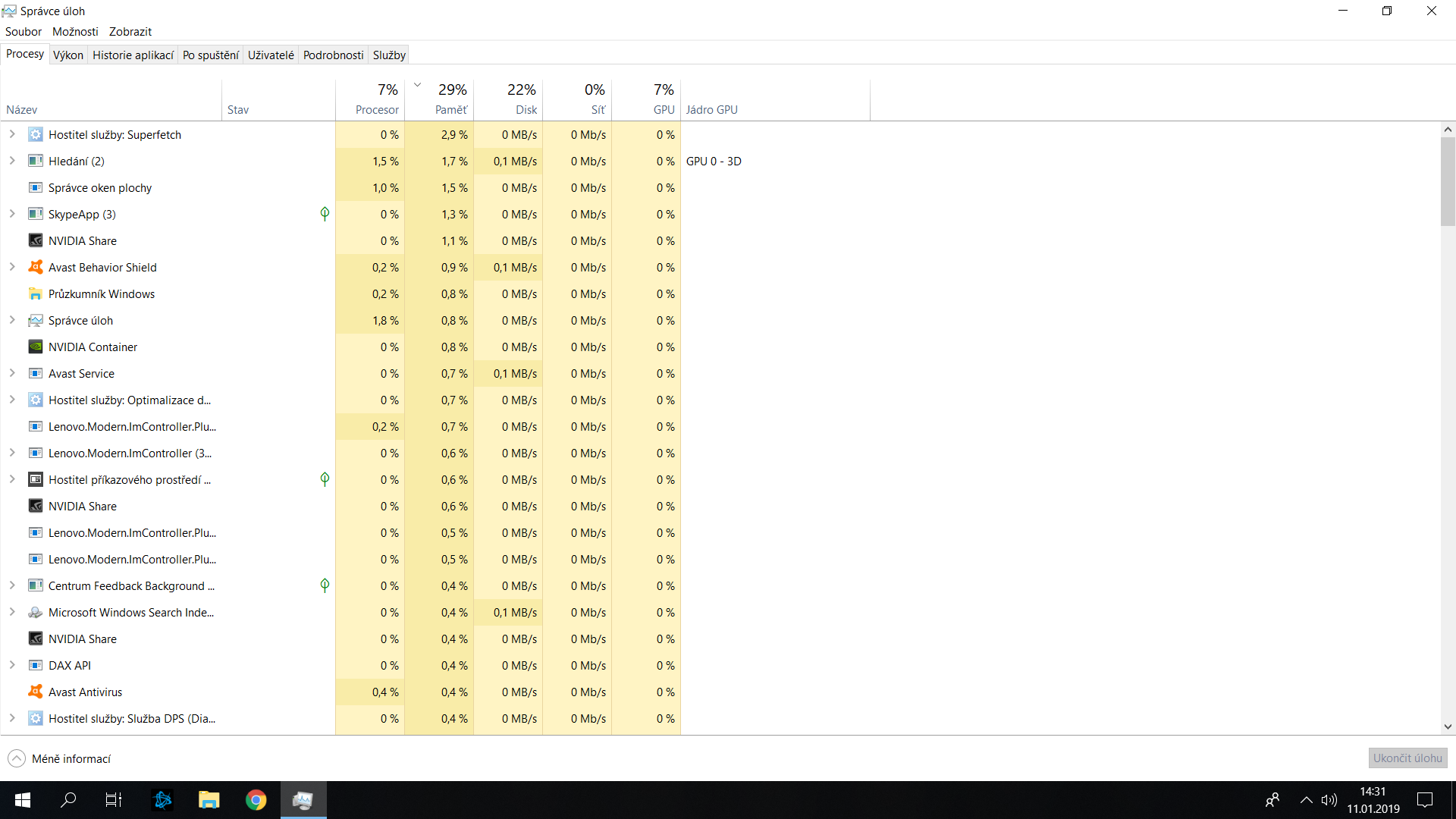
Task: Click the NVIDIA Container process icon
Action: (x=36, y=347)
